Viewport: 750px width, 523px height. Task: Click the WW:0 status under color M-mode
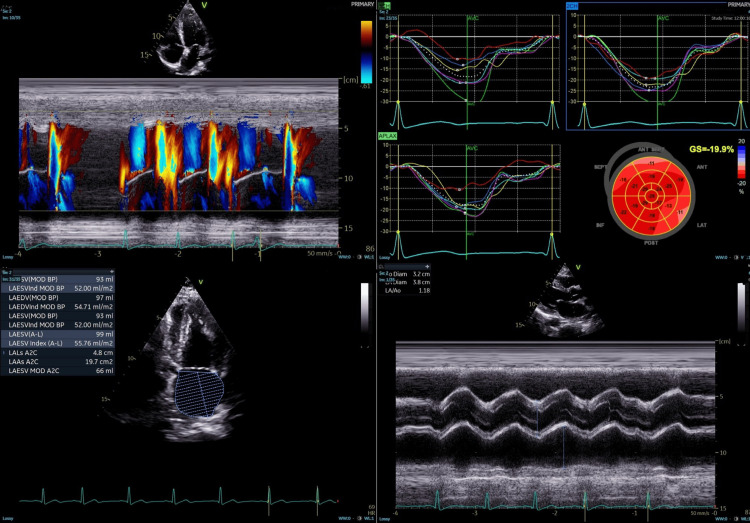[344, 257]
